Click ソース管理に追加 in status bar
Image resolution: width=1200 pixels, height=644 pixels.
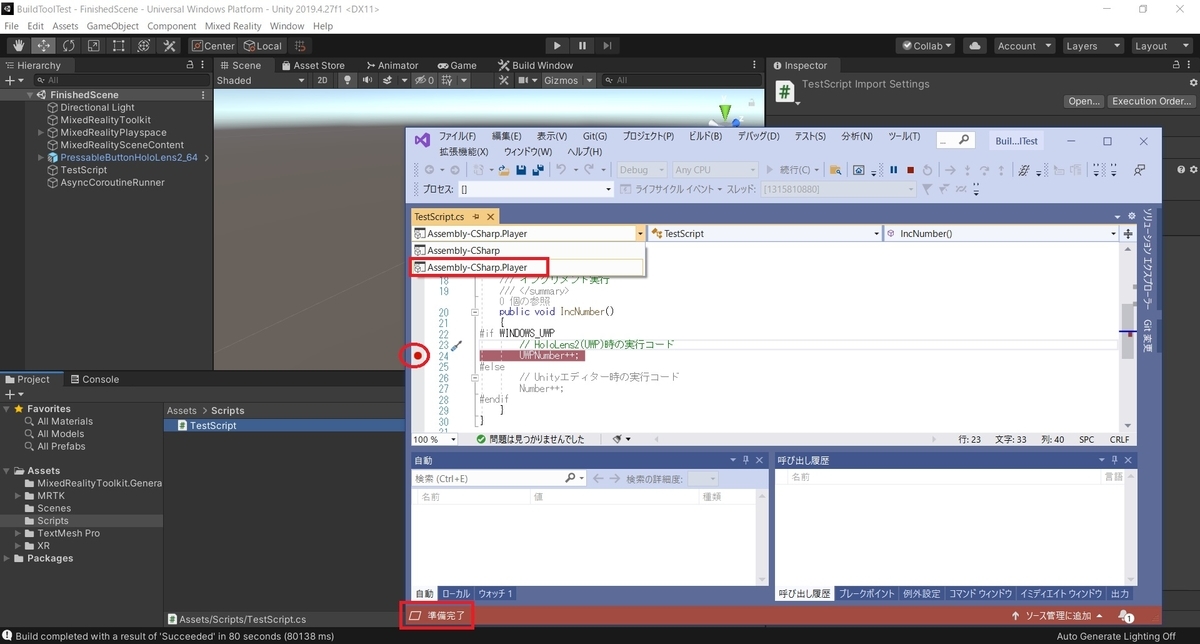(x=1057, y=615)
